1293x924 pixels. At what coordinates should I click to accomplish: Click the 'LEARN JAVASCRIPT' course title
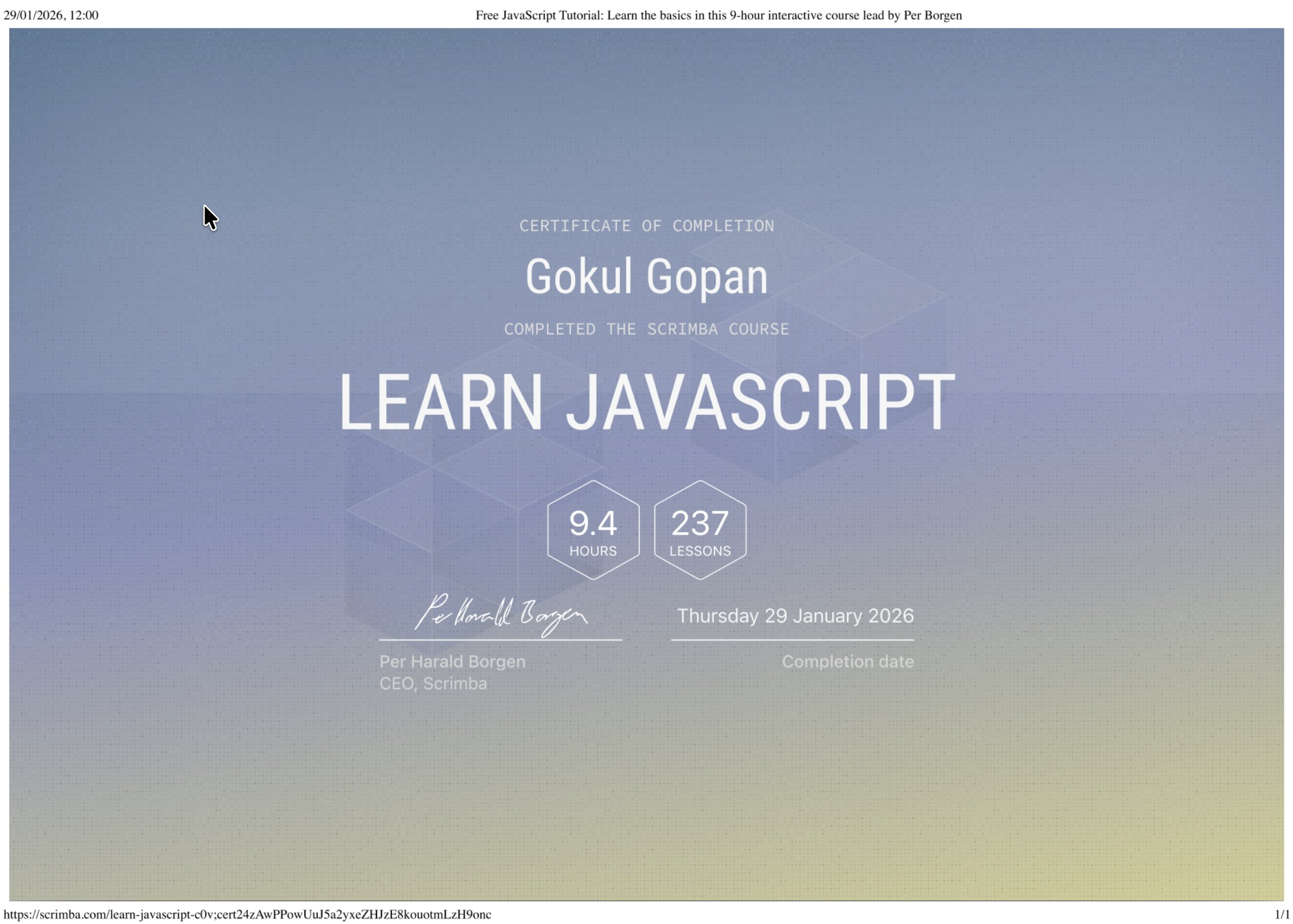[646, 402]
